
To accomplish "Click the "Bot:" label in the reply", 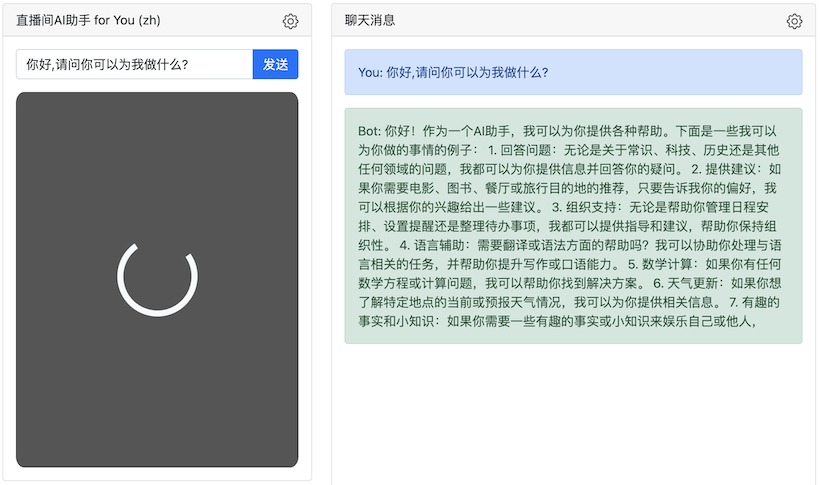I will tap(369, 132).
